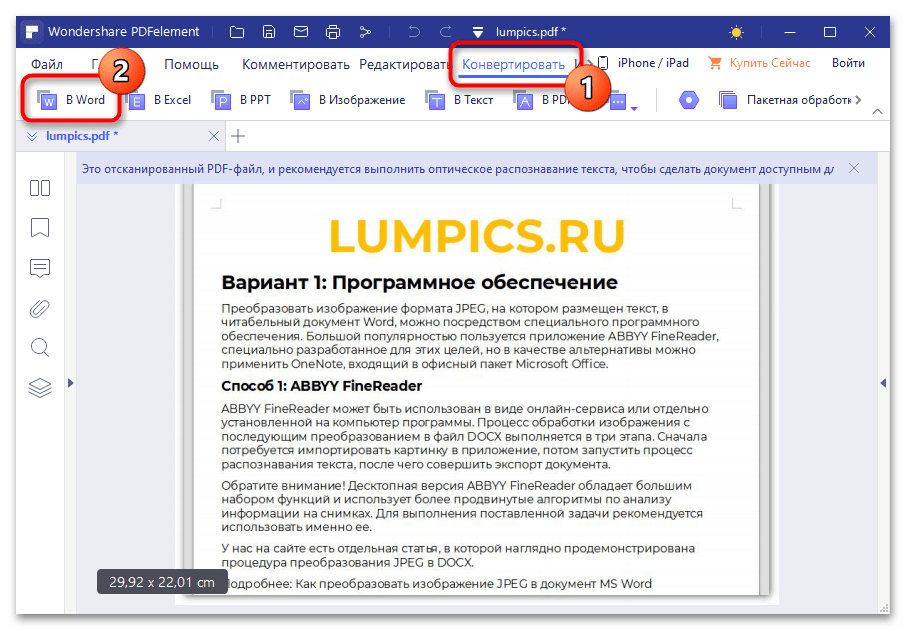This screenshot has height=630, width=906.
Task: Open the bookmarks panel
Action: click(40, 228)
